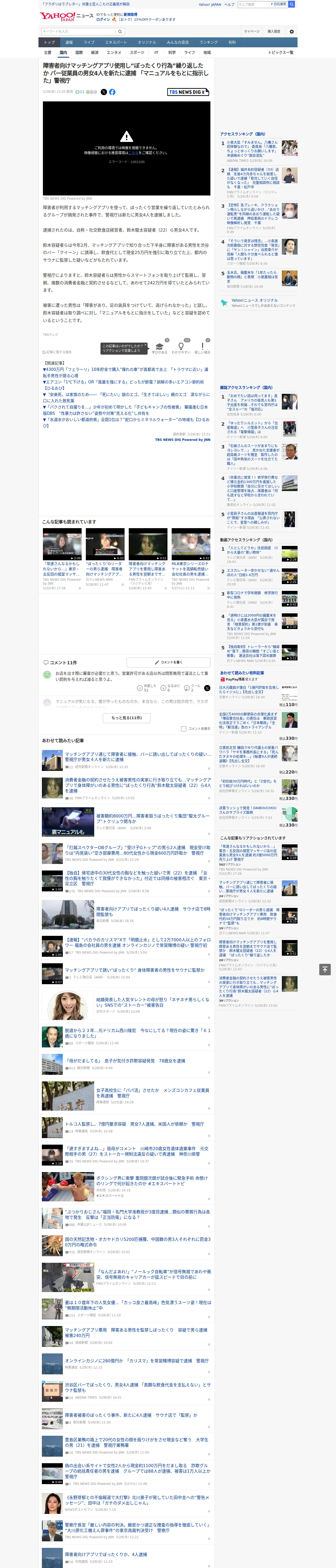Select the 国際 category

(79, 52)
